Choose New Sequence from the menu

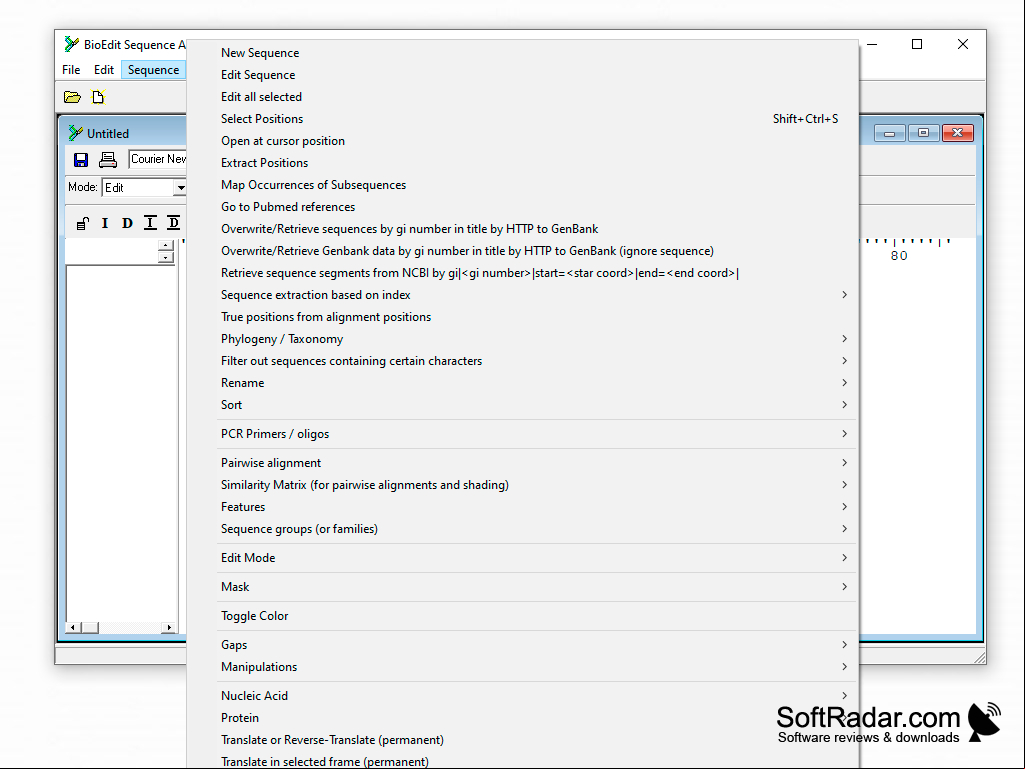[x=522, y=53]
